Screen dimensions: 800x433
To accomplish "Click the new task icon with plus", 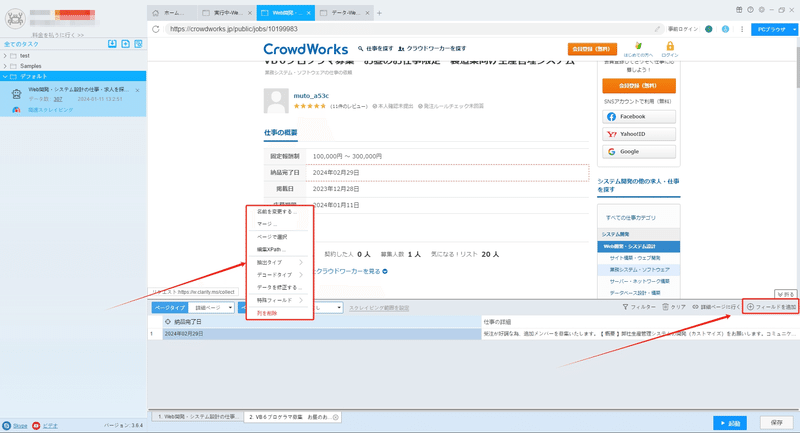I will pos(126,44).
